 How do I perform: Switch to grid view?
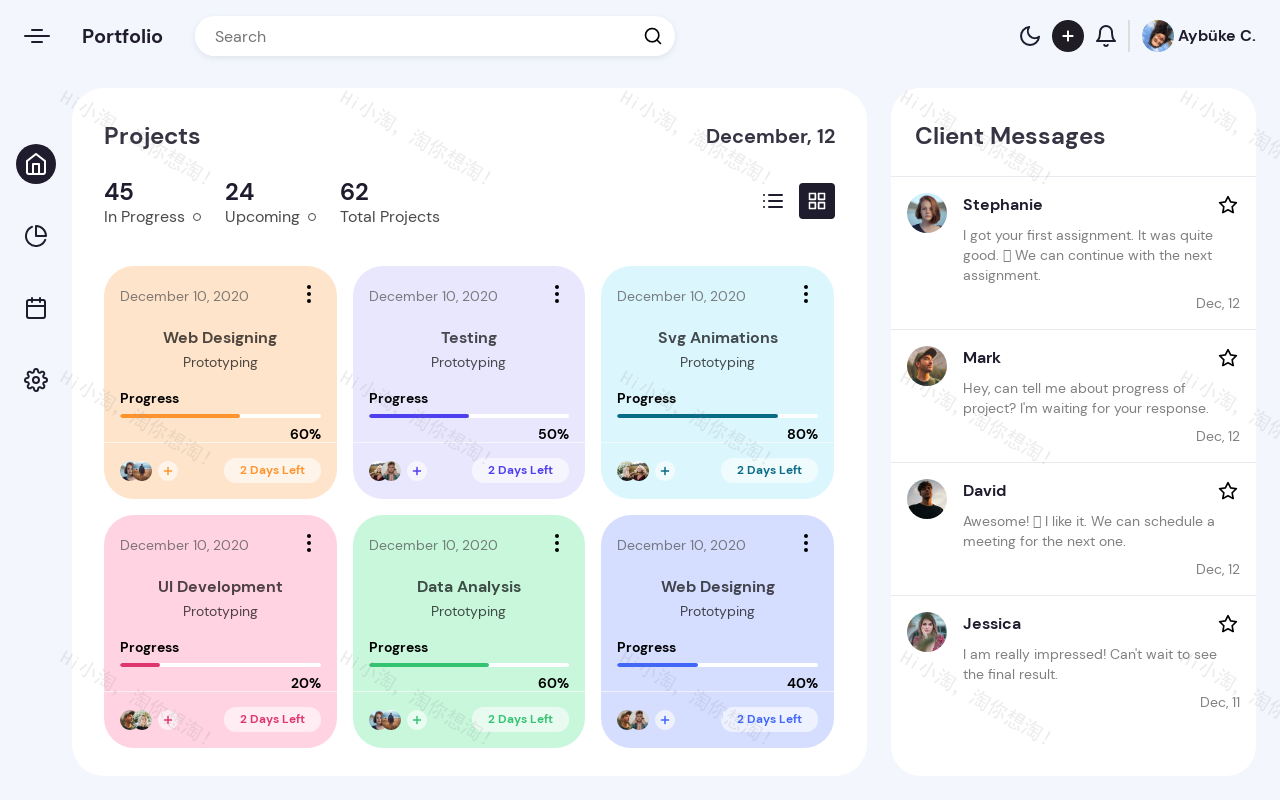(817, 201)
